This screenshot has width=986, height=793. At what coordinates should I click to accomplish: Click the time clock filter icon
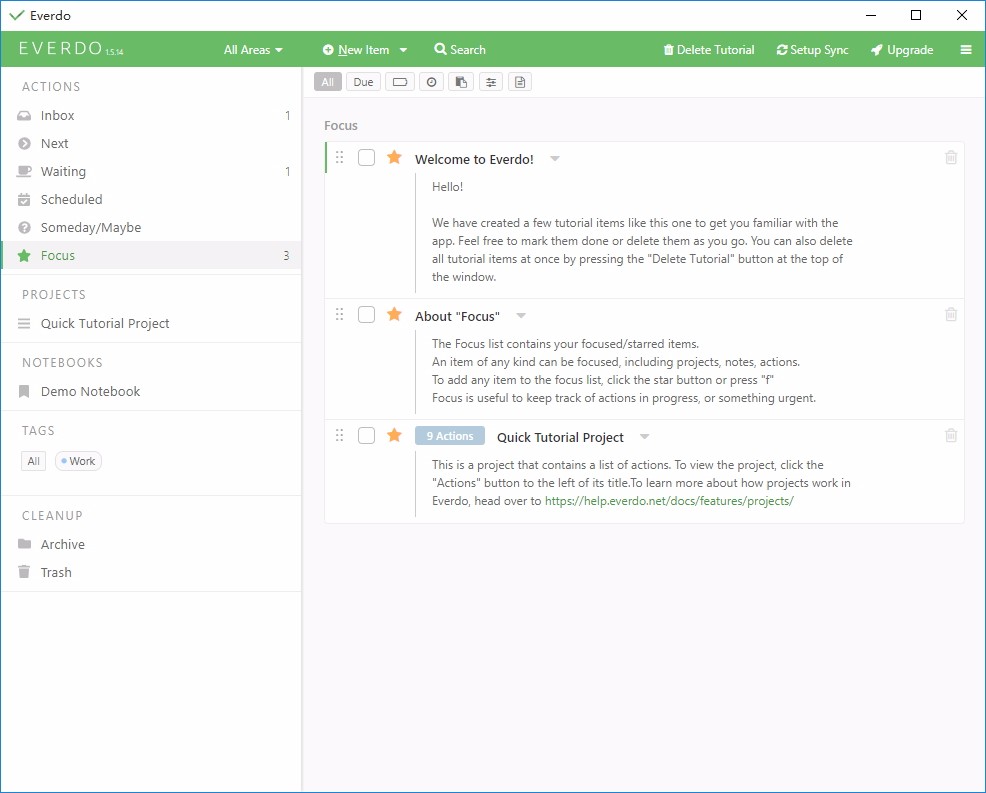pyautogui.click(x=431, y=82)
